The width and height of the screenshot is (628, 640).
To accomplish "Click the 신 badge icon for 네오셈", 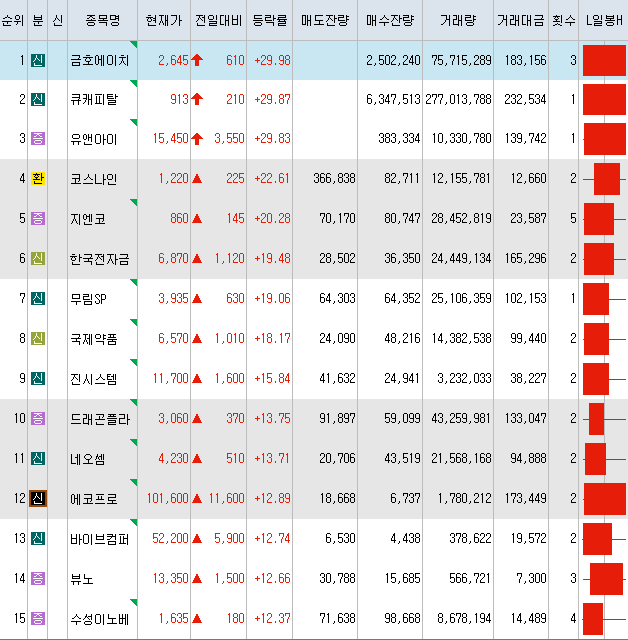I will 38,458.
